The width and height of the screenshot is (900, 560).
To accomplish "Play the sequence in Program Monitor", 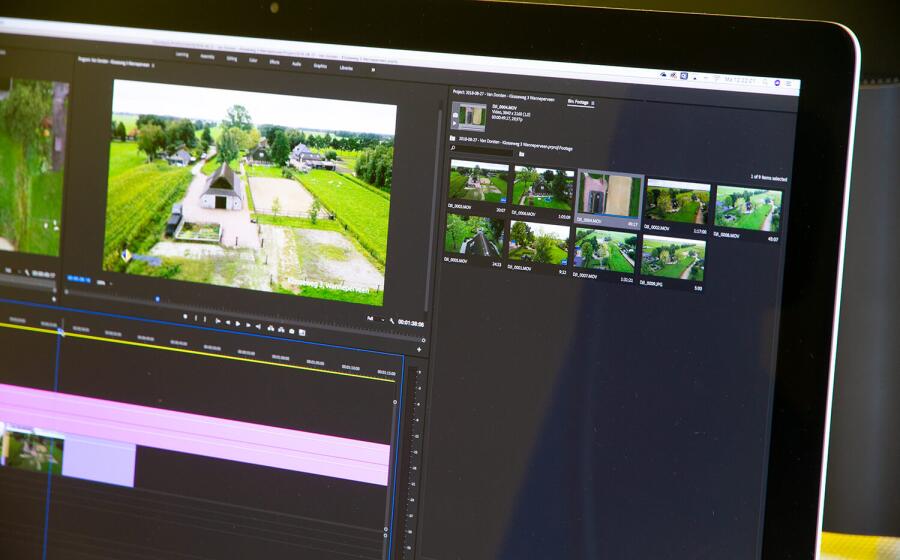I will pyautogui.click(x=238, y=324).
